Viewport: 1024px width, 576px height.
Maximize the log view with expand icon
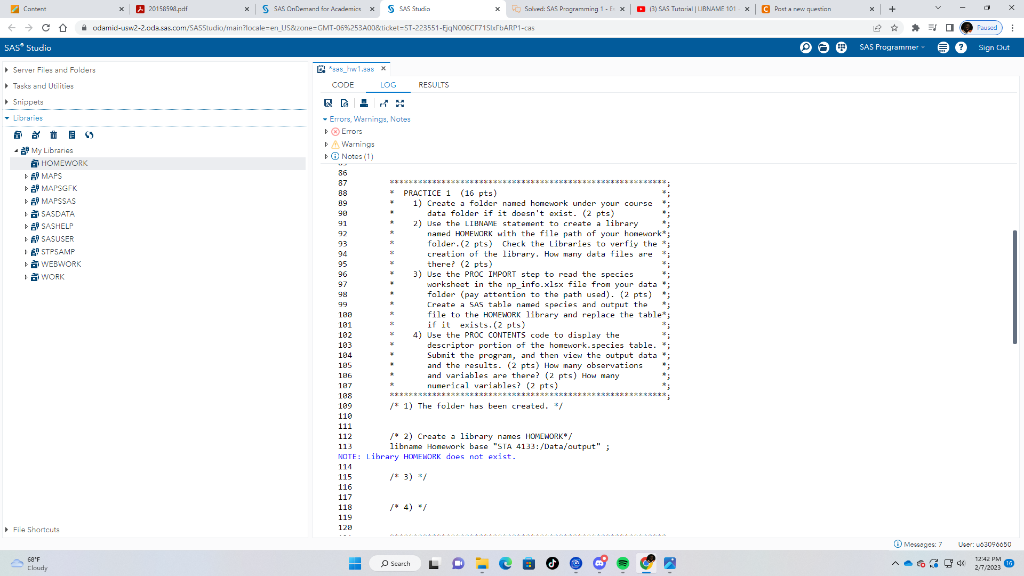(x=401, y=103)
